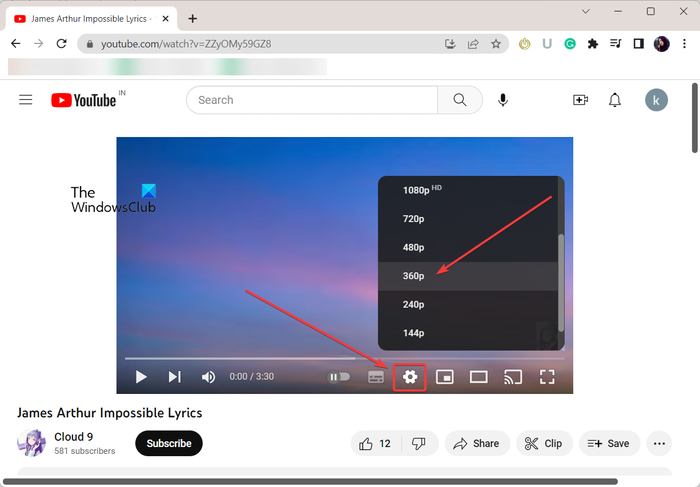Seek on the video progress bar
Image resolution: width=700 pixels, height=487 pixels.
345,358
